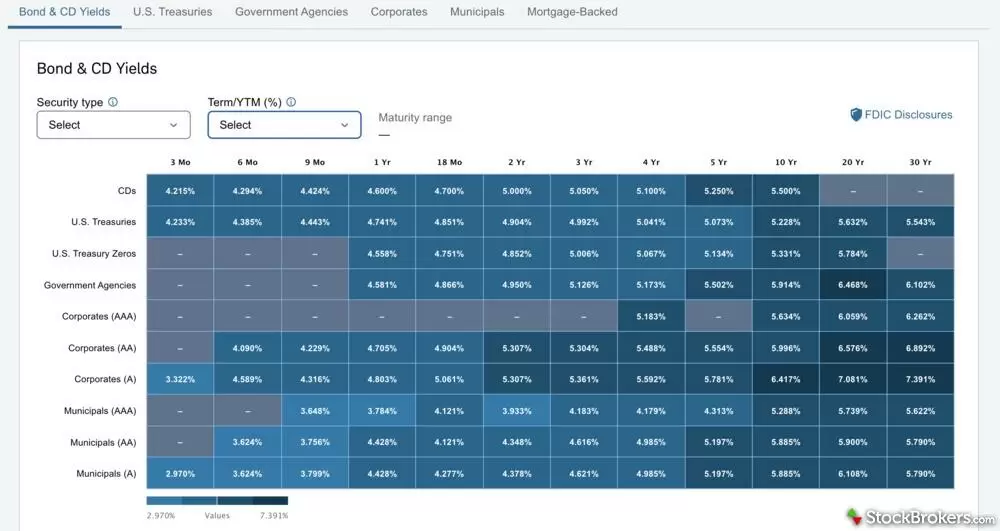Click Government Agencies 20 Yr 6.468% cell
The image size is (1000, 531).
pos(853,285)
